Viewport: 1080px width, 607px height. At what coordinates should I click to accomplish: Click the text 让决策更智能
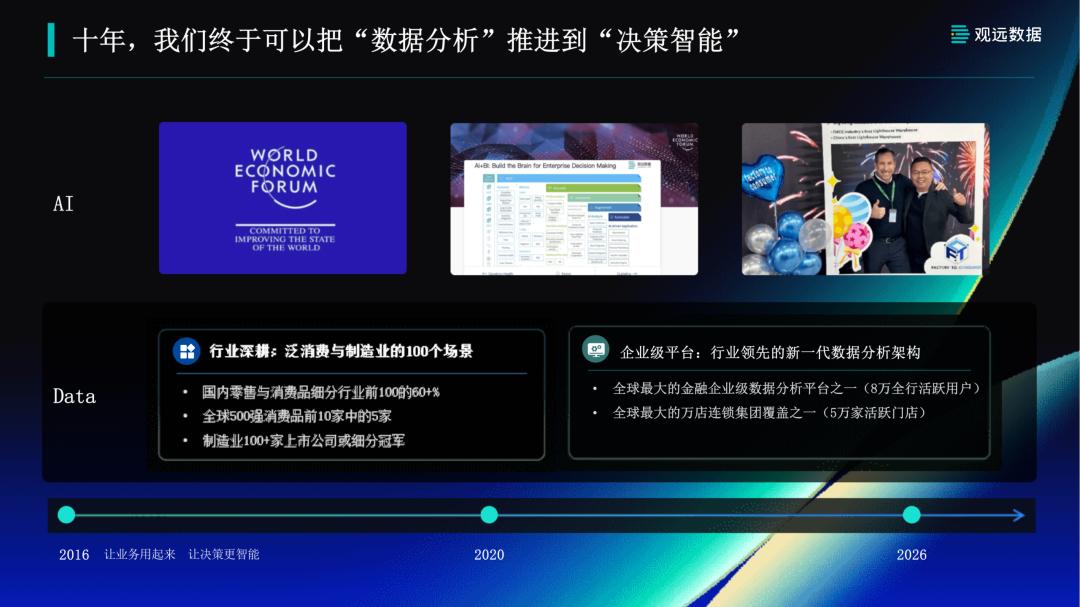[x=224, y=554]
